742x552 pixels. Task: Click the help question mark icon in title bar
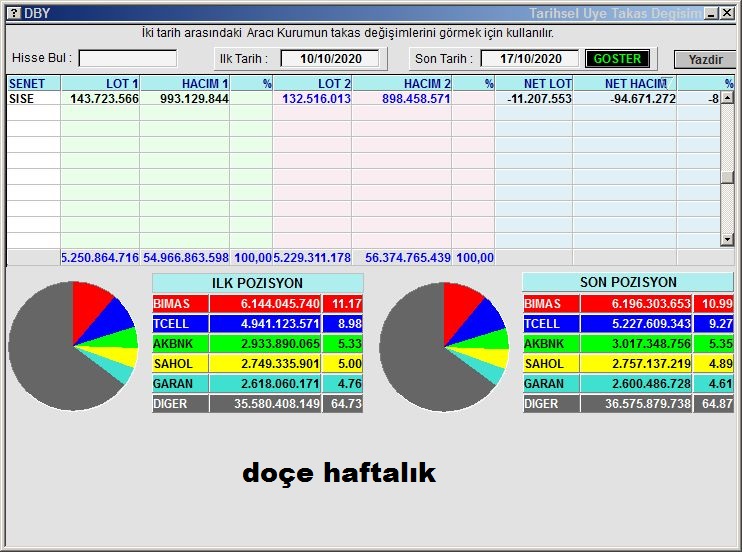(15, 13)
